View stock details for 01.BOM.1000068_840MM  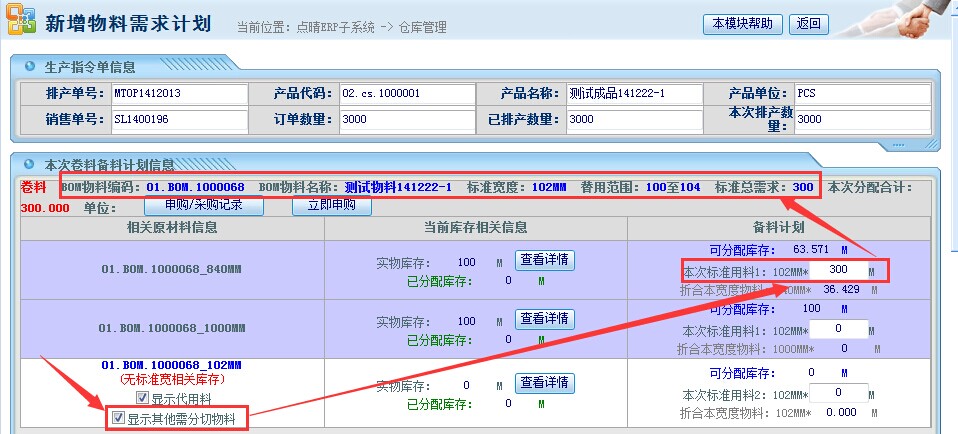pos(545,260)
